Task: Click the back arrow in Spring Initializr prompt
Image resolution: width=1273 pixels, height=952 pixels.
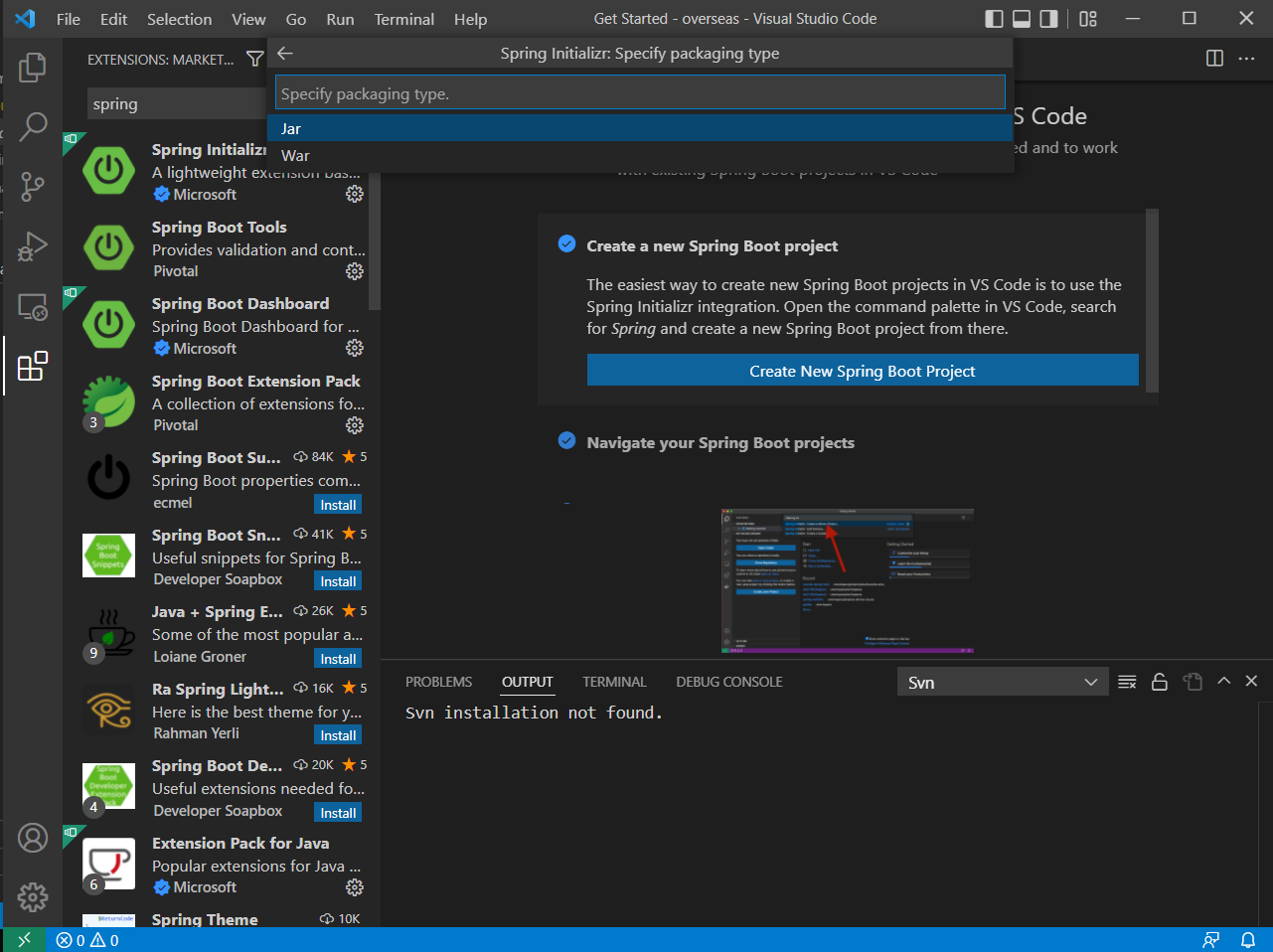Action: click(x=285, y=54)
